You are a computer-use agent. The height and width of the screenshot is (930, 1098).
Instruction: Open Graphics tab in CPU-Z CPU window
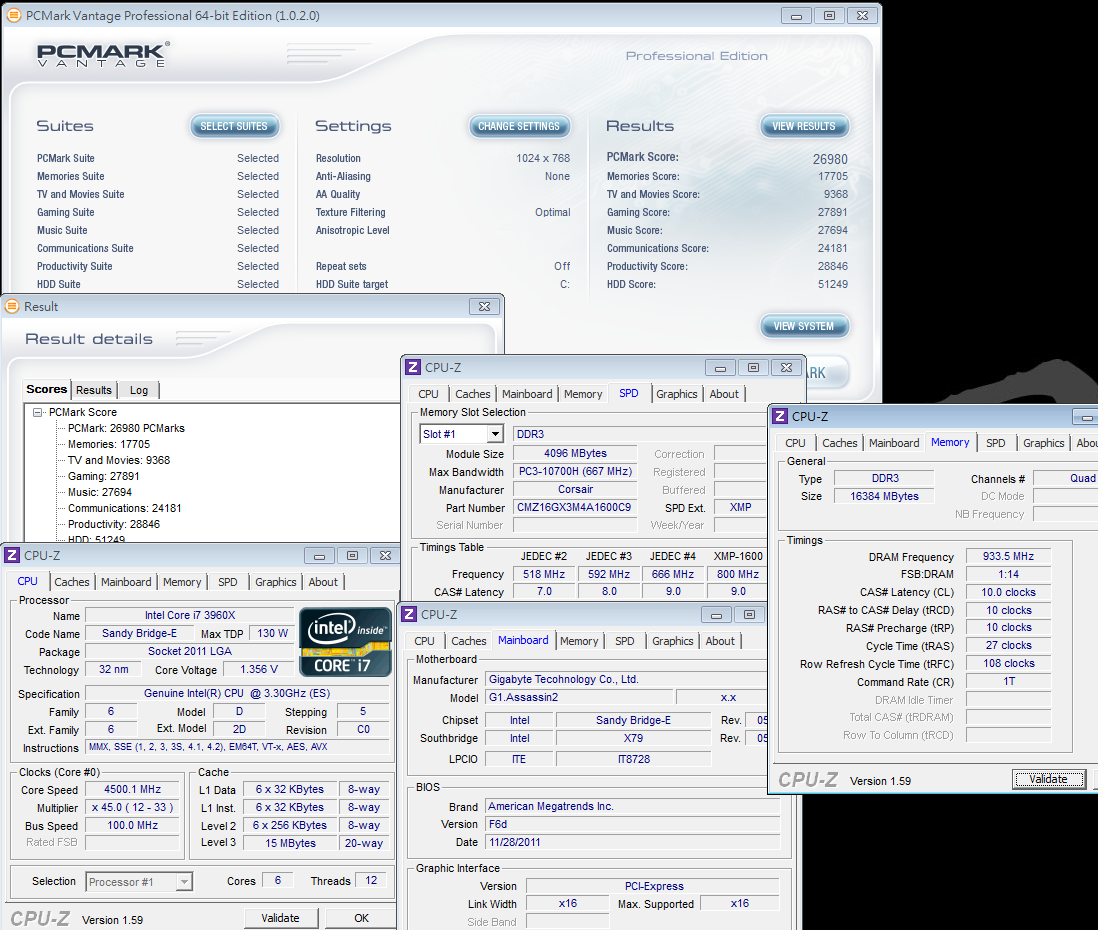pyautogui.click(x=276, y=582)
